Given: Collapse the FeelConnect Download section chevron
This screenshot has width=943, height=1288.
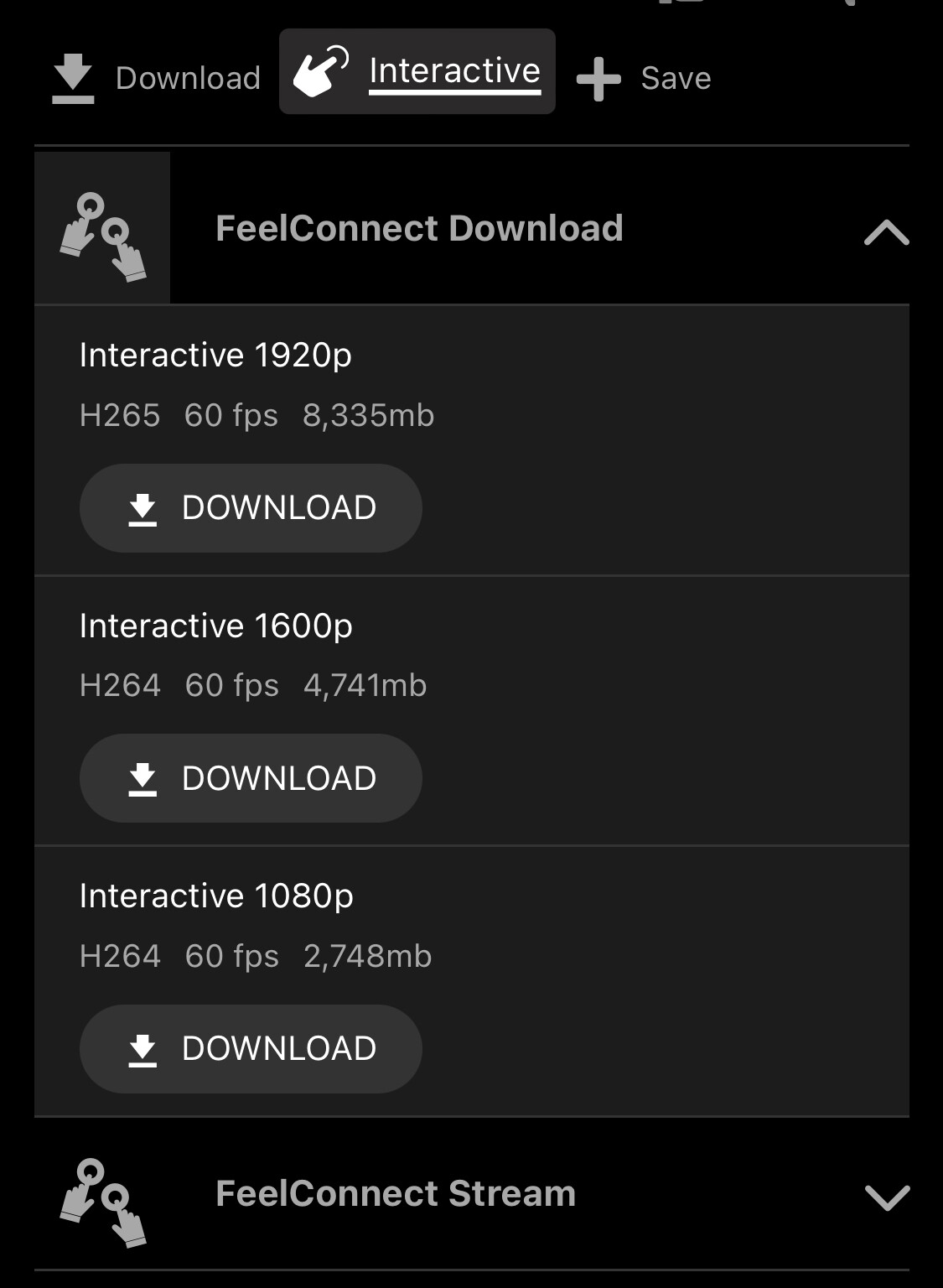Looking at the screenshot, I should pos(886,231).
